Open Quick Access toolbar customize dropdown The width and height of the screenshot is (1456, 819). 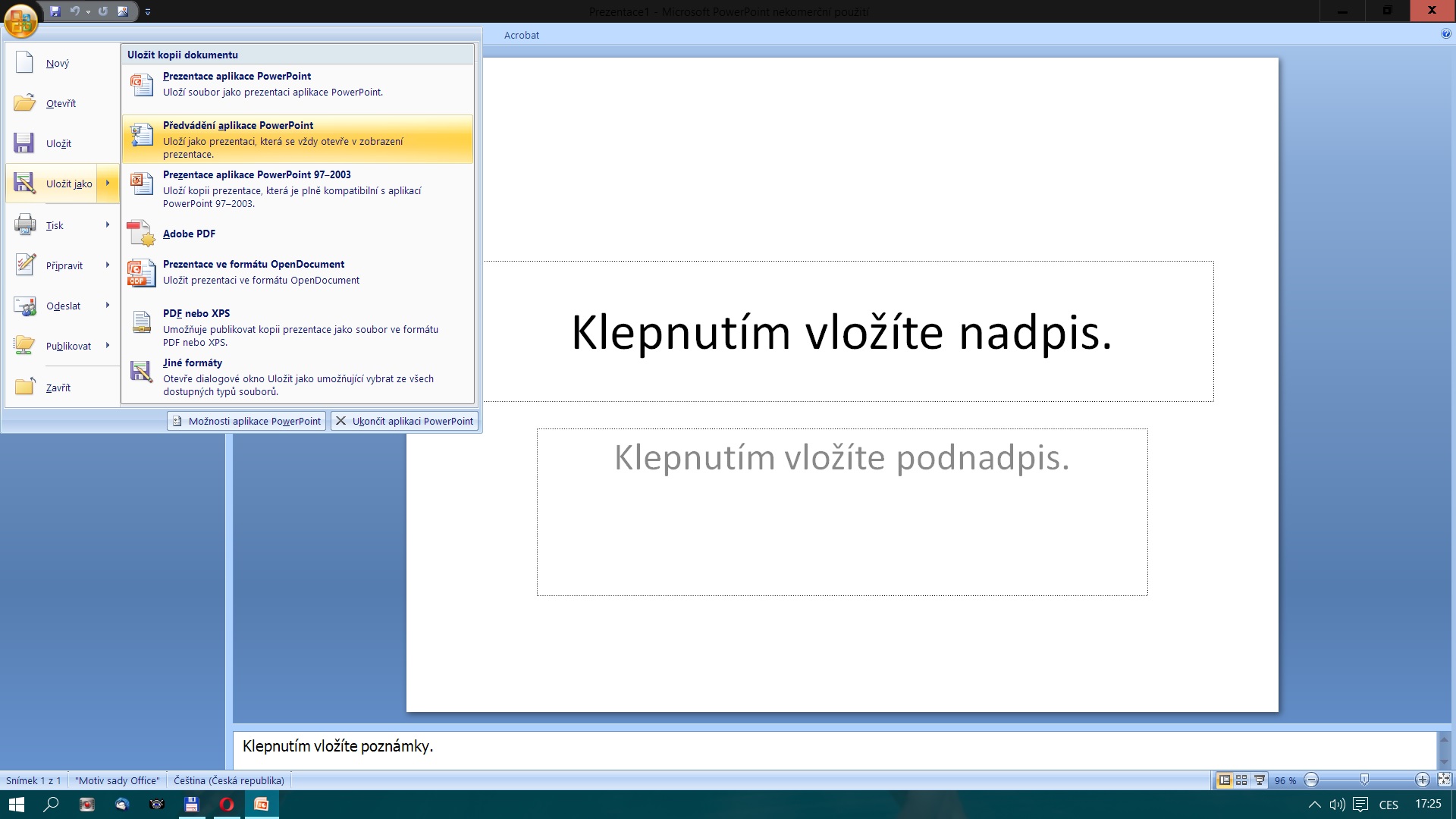coord(148,11)
